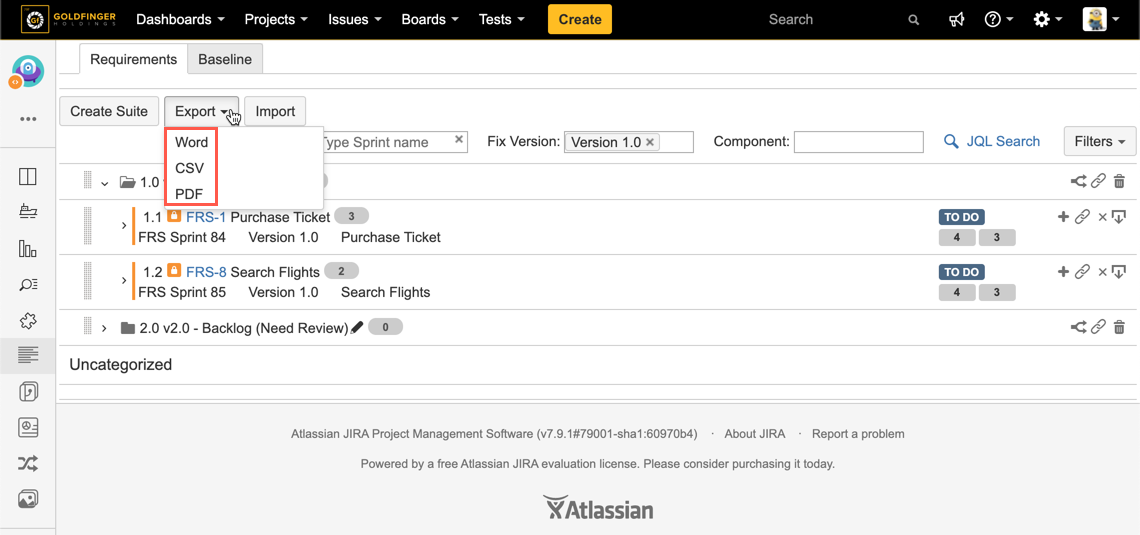
Task: Remove the Version 1.0 filter tag
Action: [650, 142]
